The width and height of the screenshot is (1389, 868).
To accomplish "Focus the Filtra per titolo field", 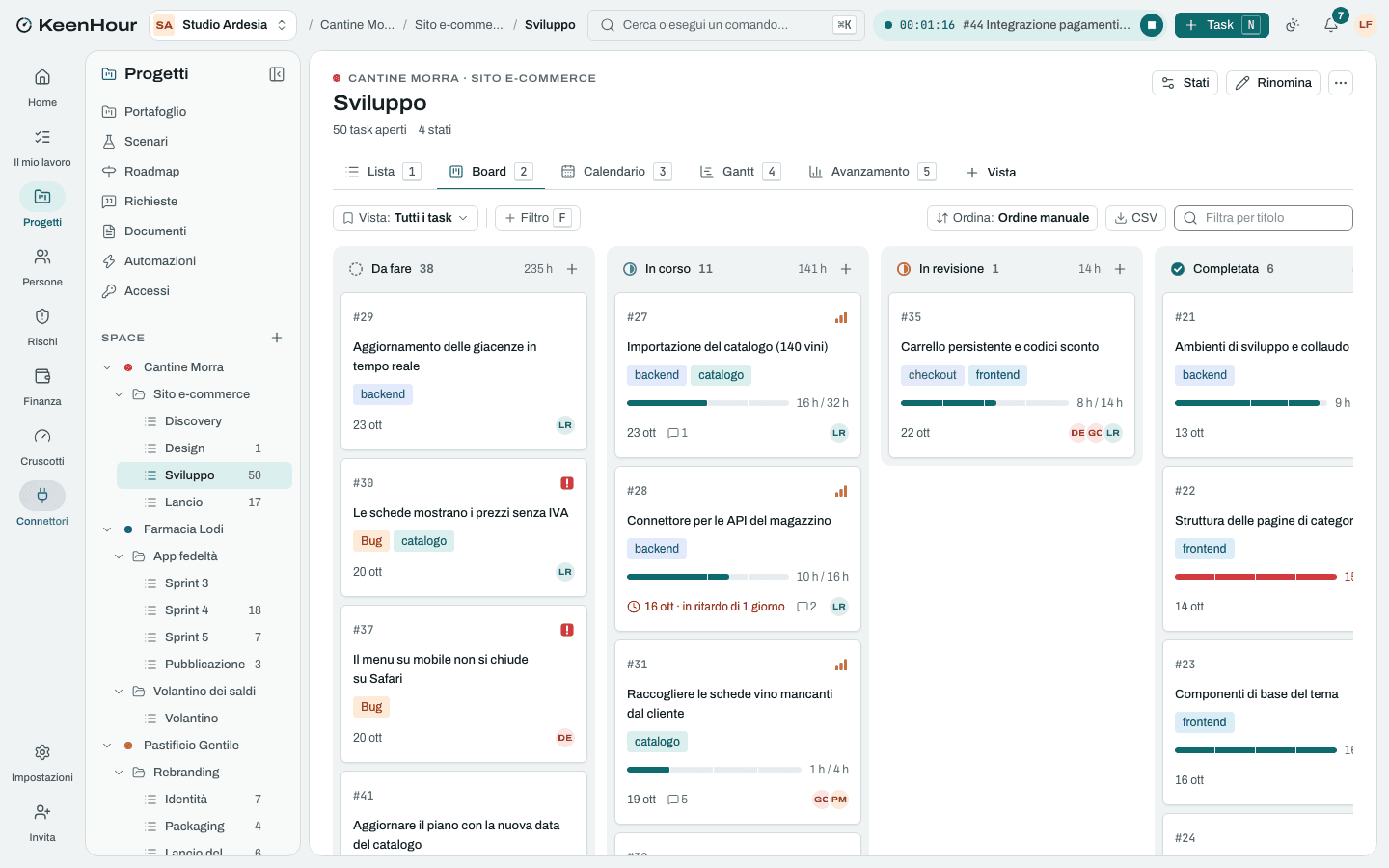I will pyautogui.click(x=1264, y=218).
